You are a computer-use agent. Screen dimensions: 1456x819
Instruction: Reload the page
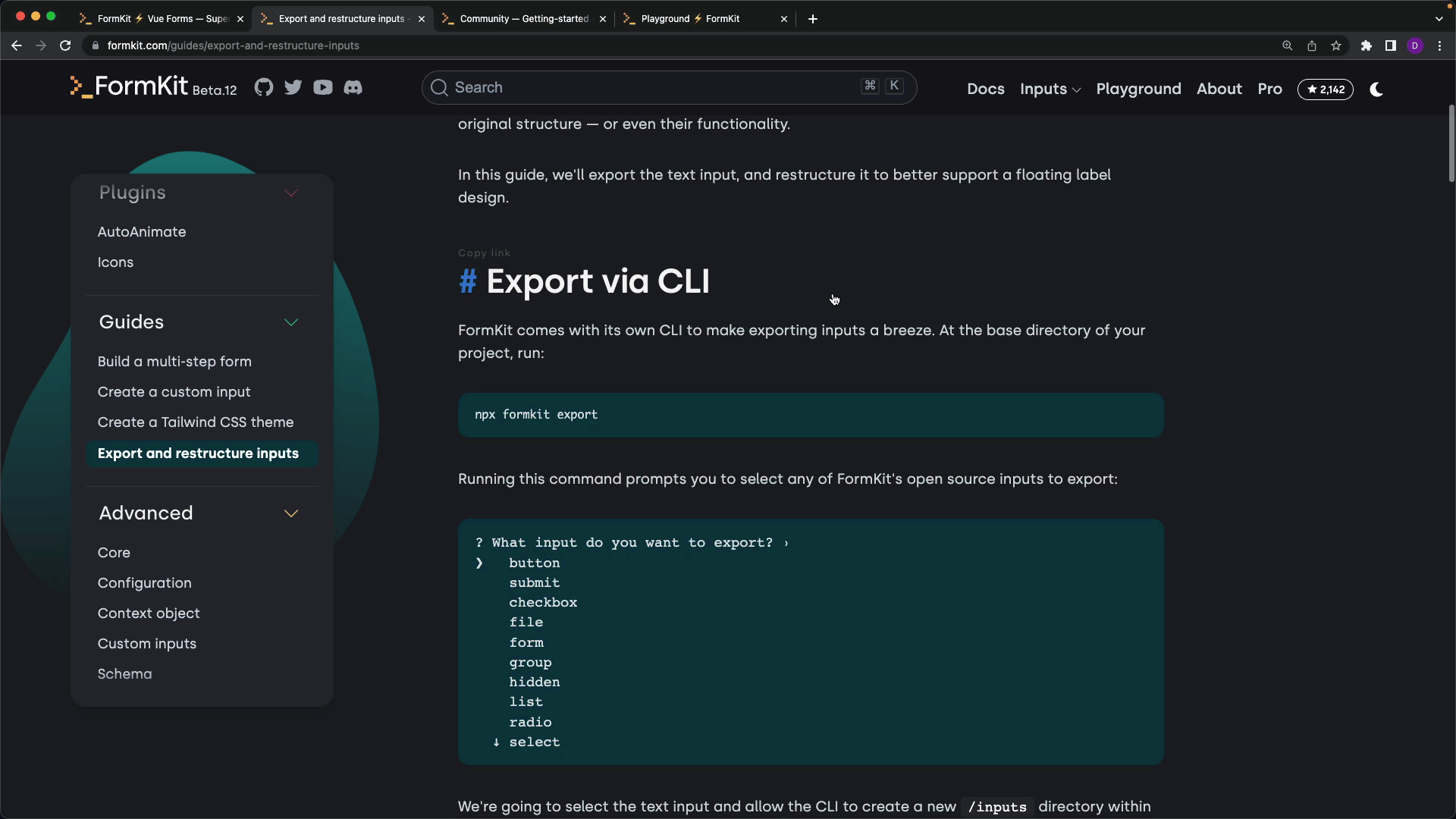click(65, 45)
